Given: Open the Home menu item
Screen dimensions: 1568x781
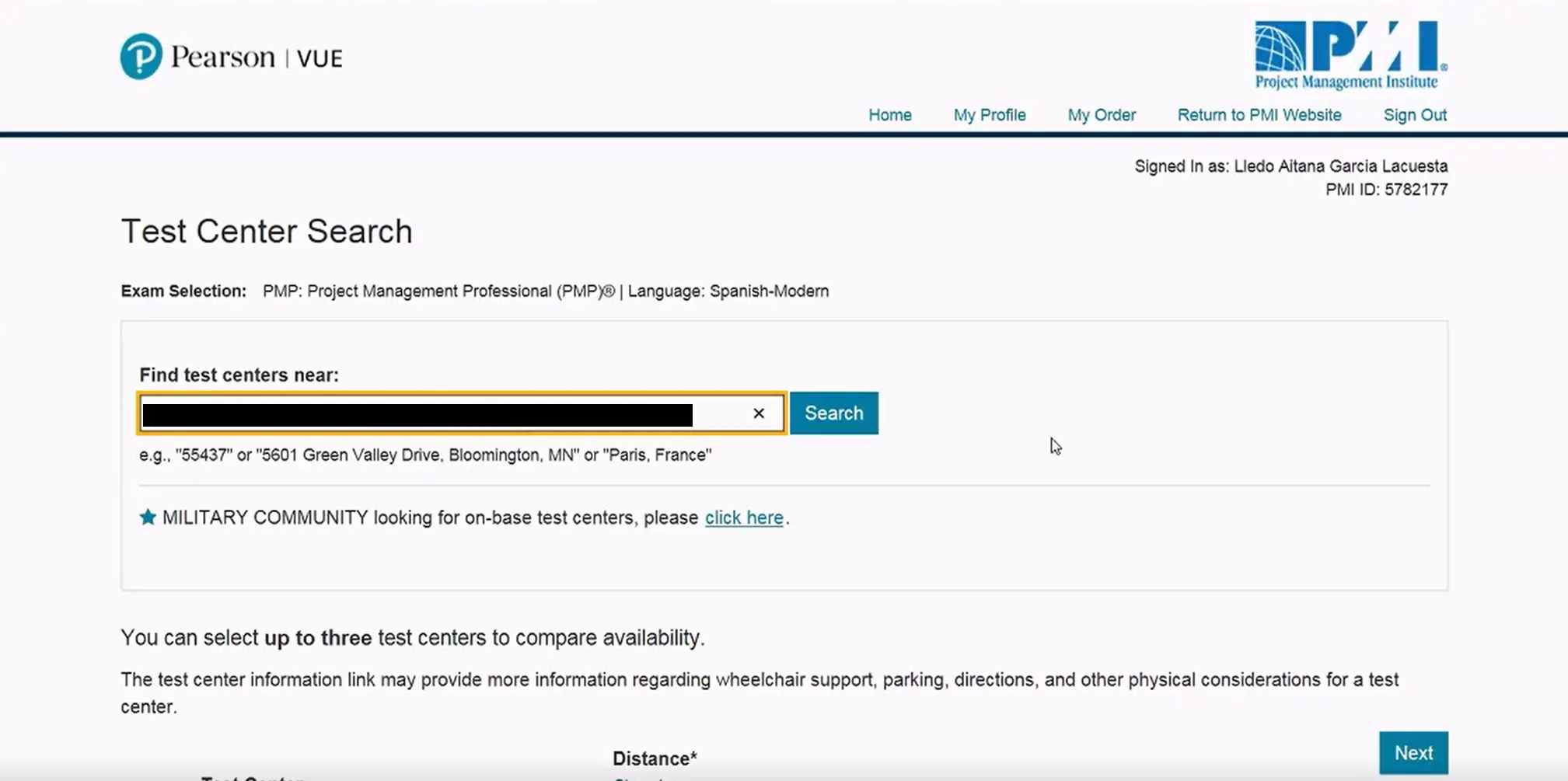Looking at the screenshot, I should [x=889, y=115].
